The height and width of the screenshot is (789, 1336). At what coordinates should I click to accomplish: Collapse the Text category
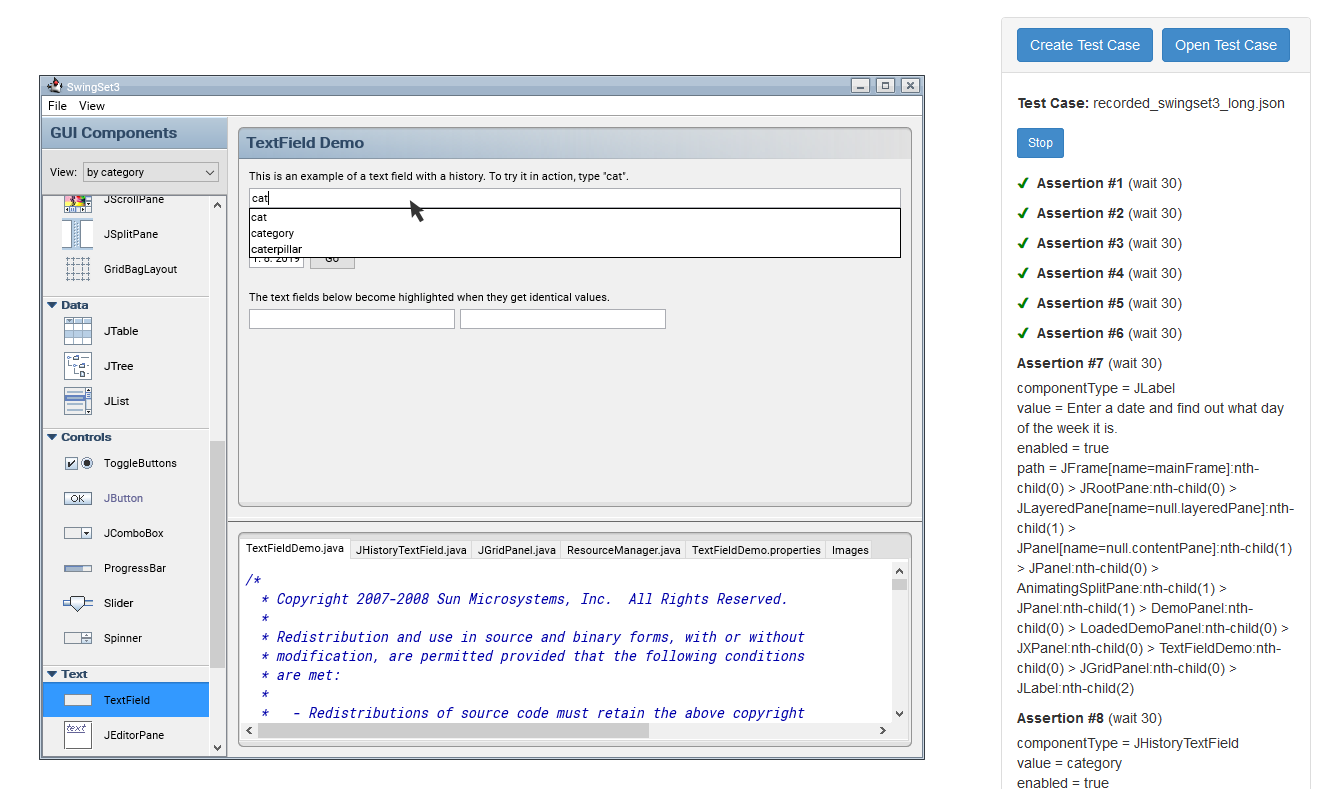52,674
